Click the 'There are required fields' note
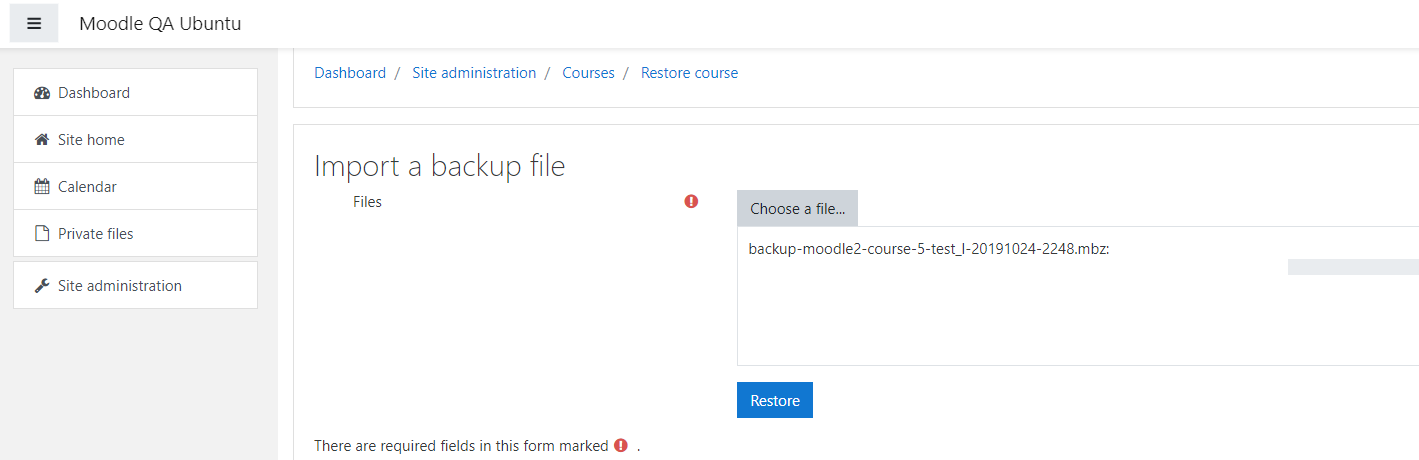1419x460 pixels. [477, 446]
